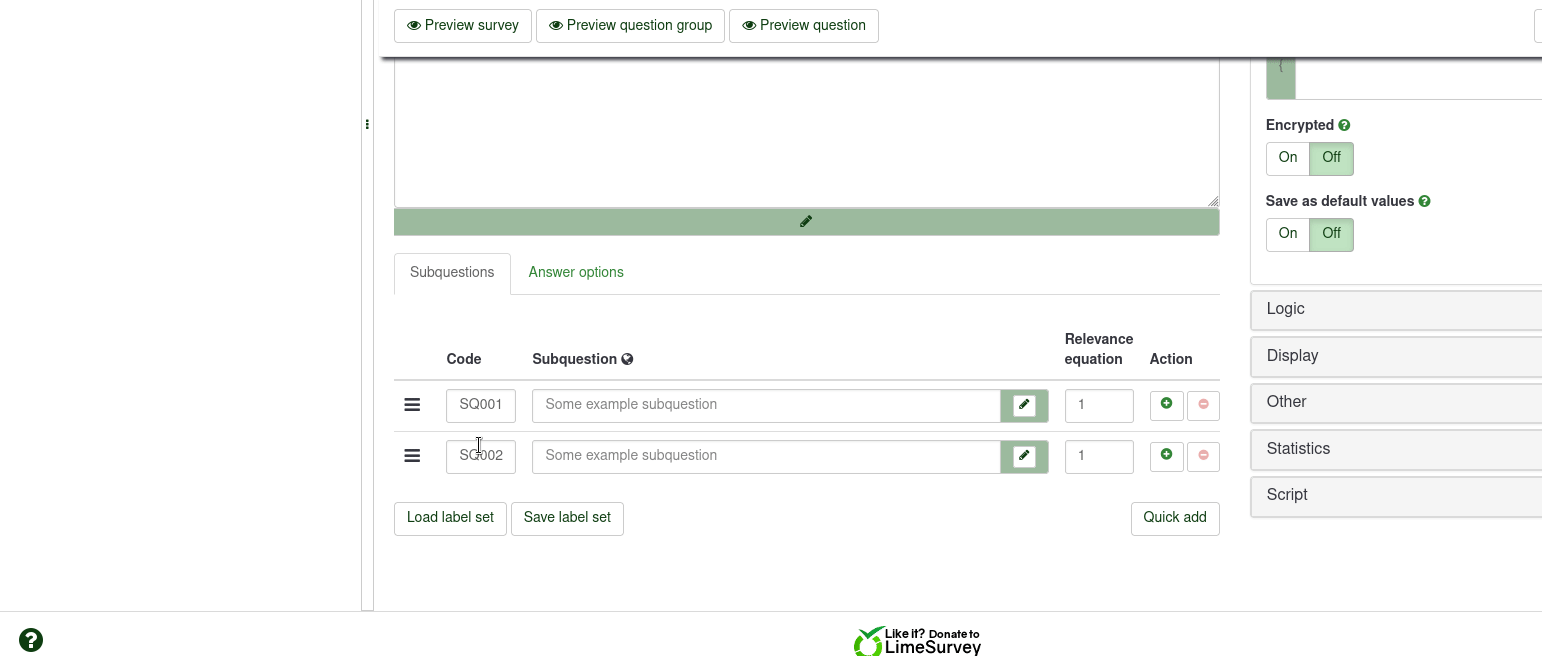The image size is (1542, 656).
Task: Edit the SQ001 relevance equation field
Action: pyautogui.click(x=1099, y=406)
